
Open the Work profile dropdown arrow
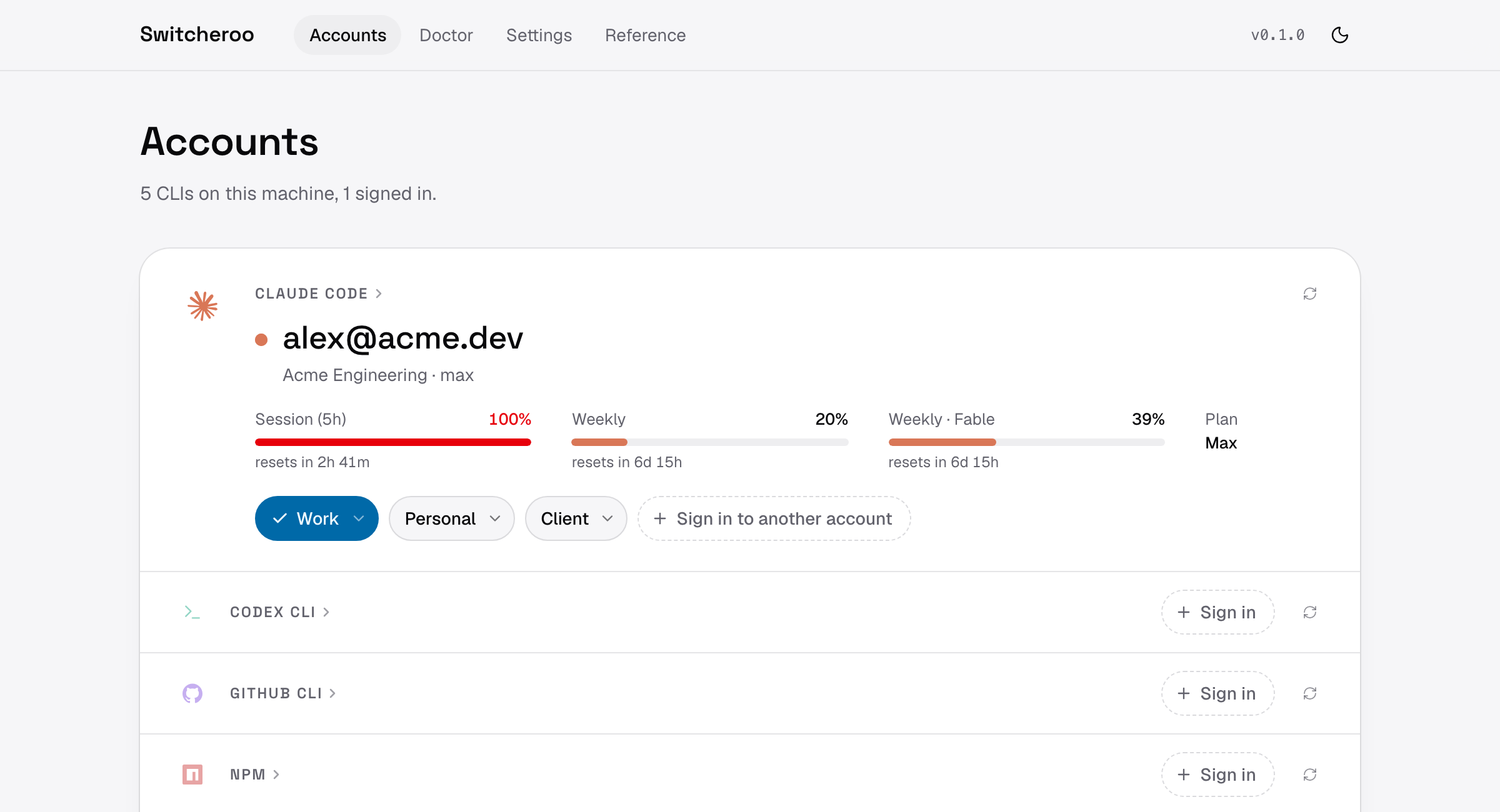tap(359, 518)
